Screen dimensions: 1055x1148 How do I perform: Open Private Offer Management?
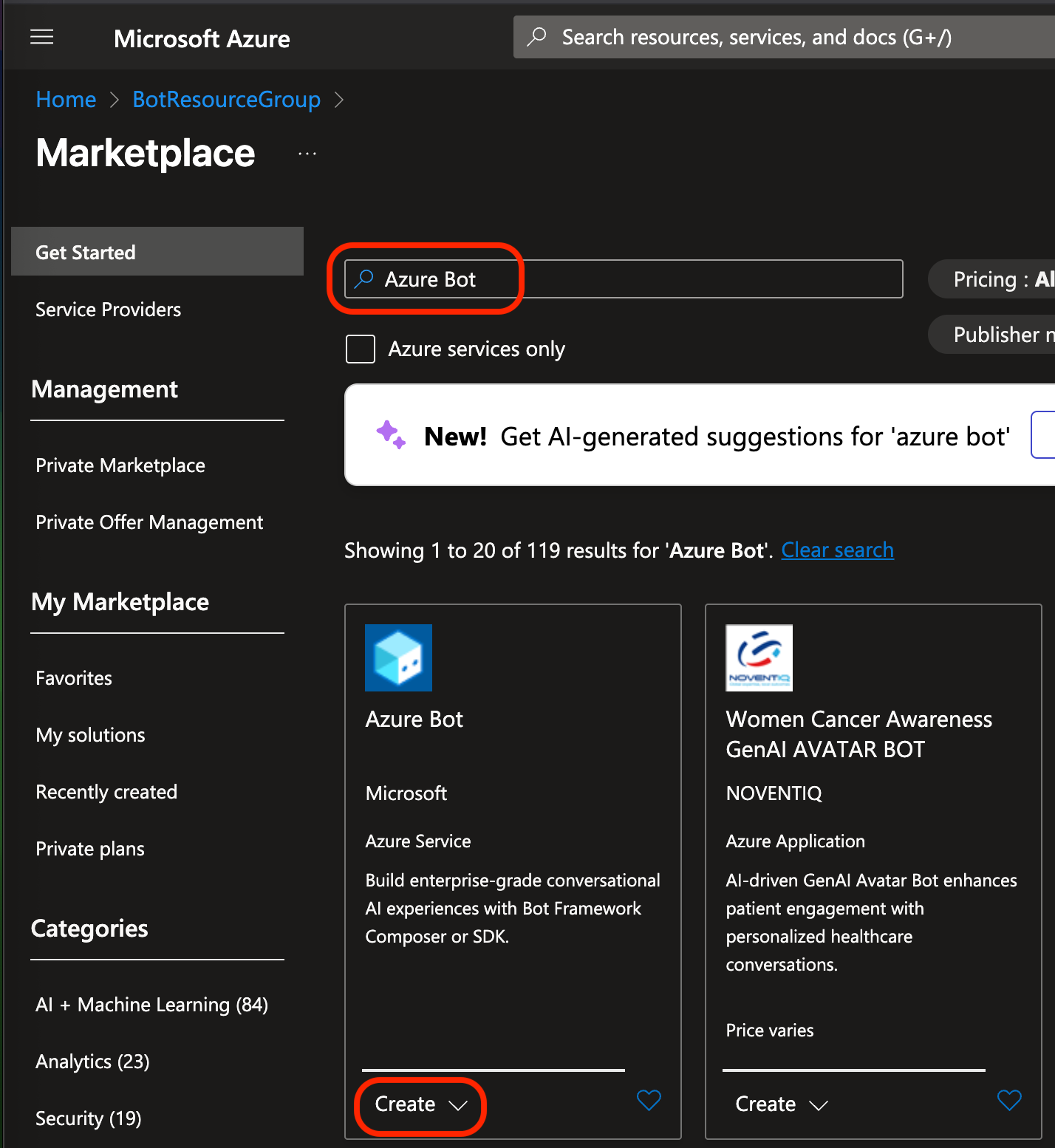149,522
